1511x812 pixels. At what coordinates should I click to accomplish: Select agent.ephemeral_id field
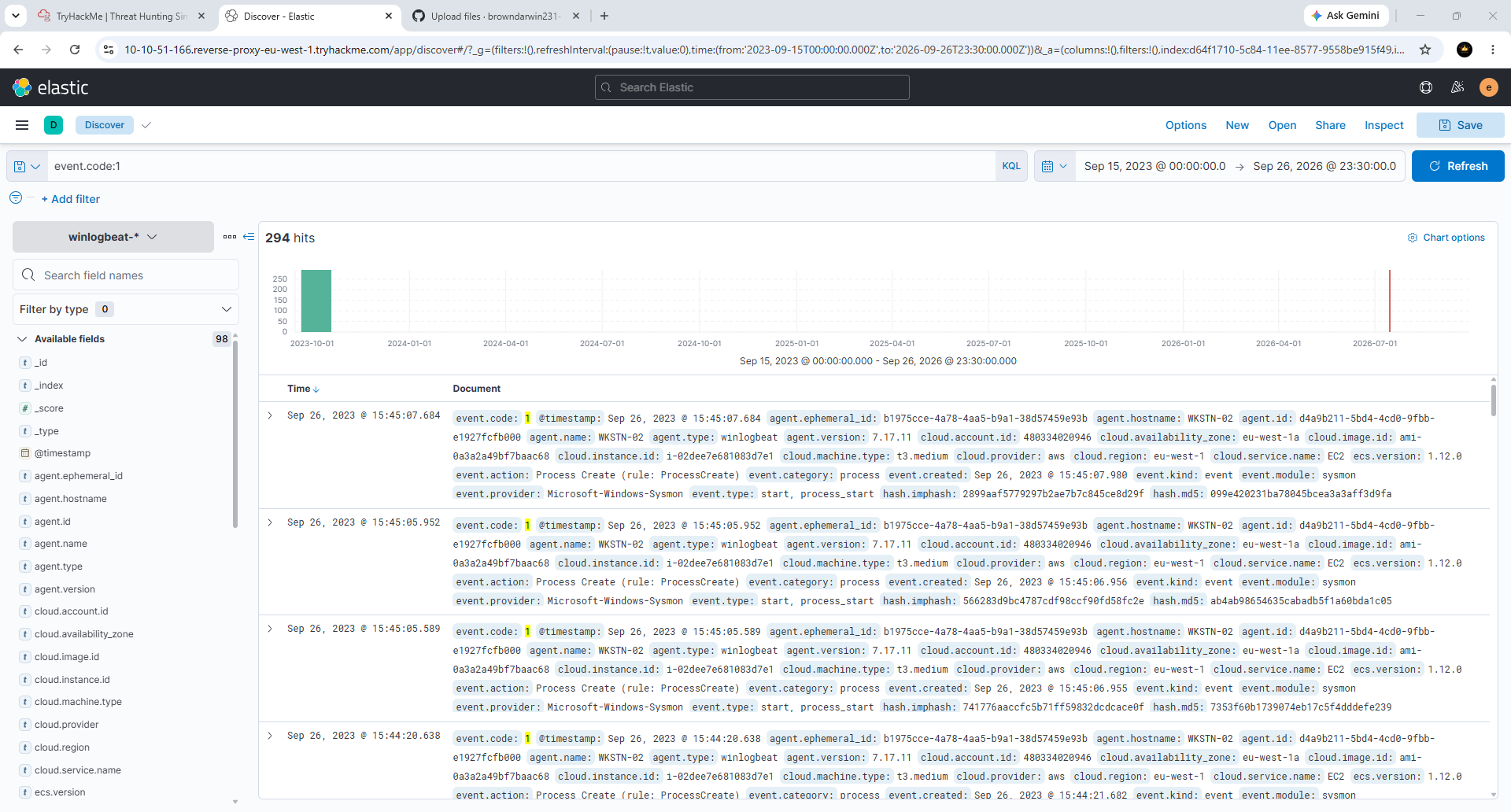pos(79,476)
